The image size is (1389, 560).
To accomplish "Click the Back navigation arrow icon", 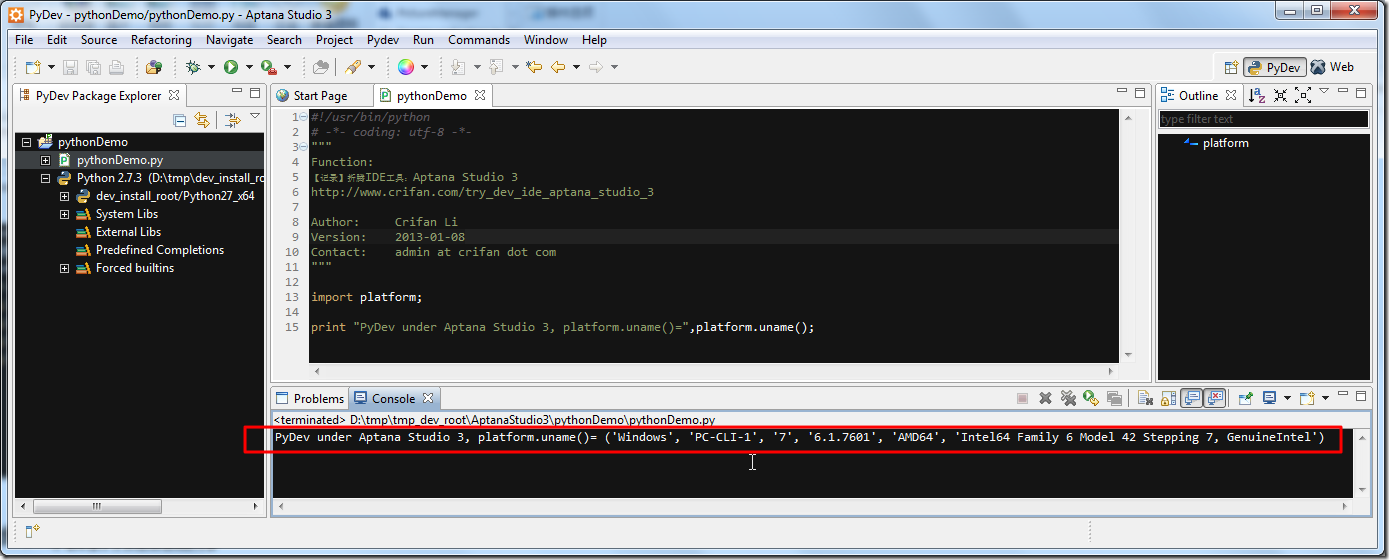I will tap(558, 67).
